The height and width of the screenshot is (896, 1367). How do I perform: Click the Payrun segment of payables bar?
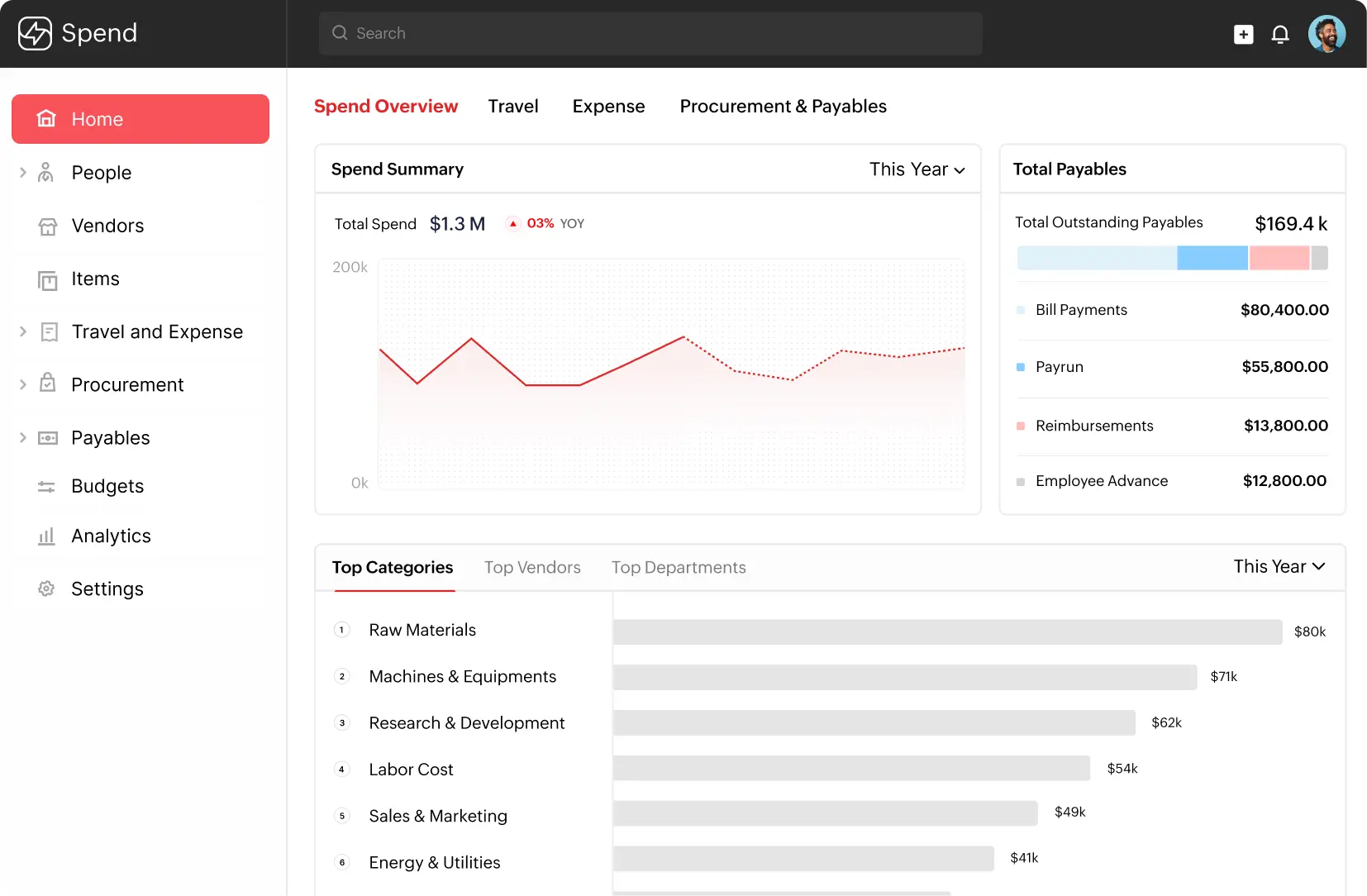coord(1212,258)
